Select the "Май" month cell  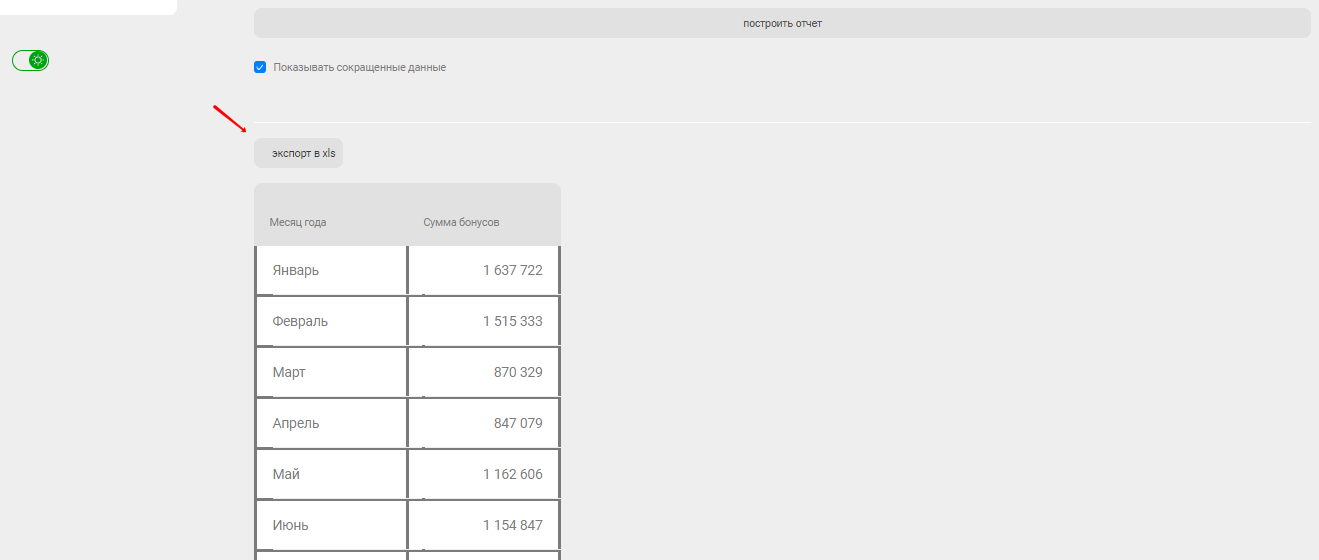click(x=331, y=474)
